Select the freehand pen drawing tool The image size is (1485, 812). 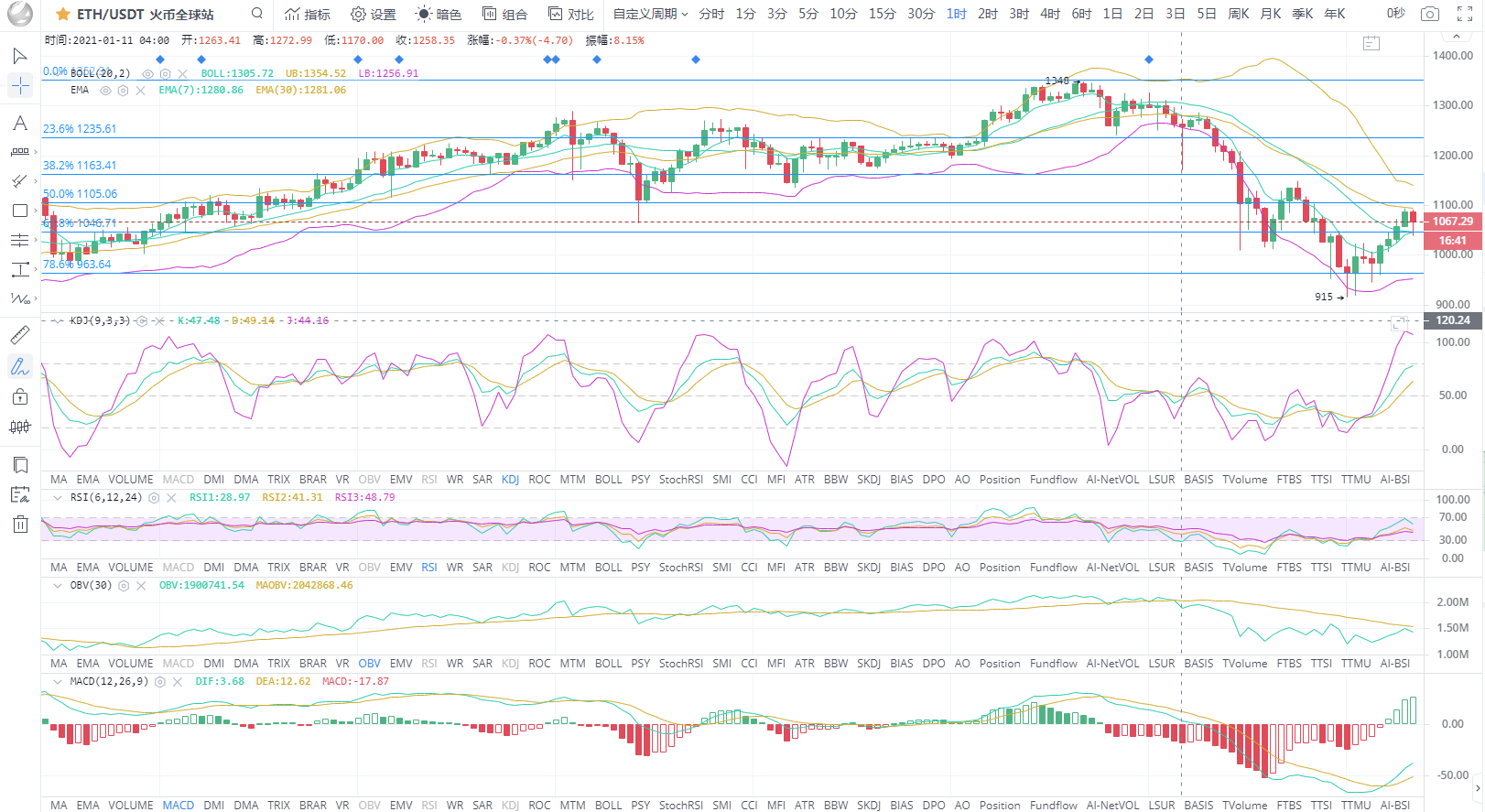(x=20, y=366)
